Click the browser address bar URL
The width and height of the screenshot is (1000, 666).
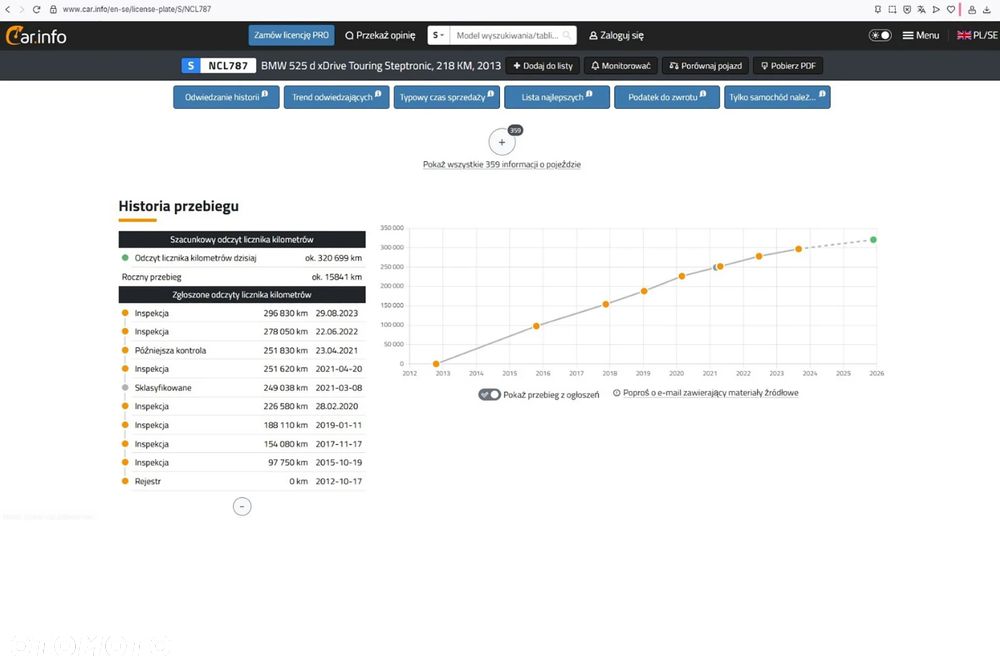(136, 9)
